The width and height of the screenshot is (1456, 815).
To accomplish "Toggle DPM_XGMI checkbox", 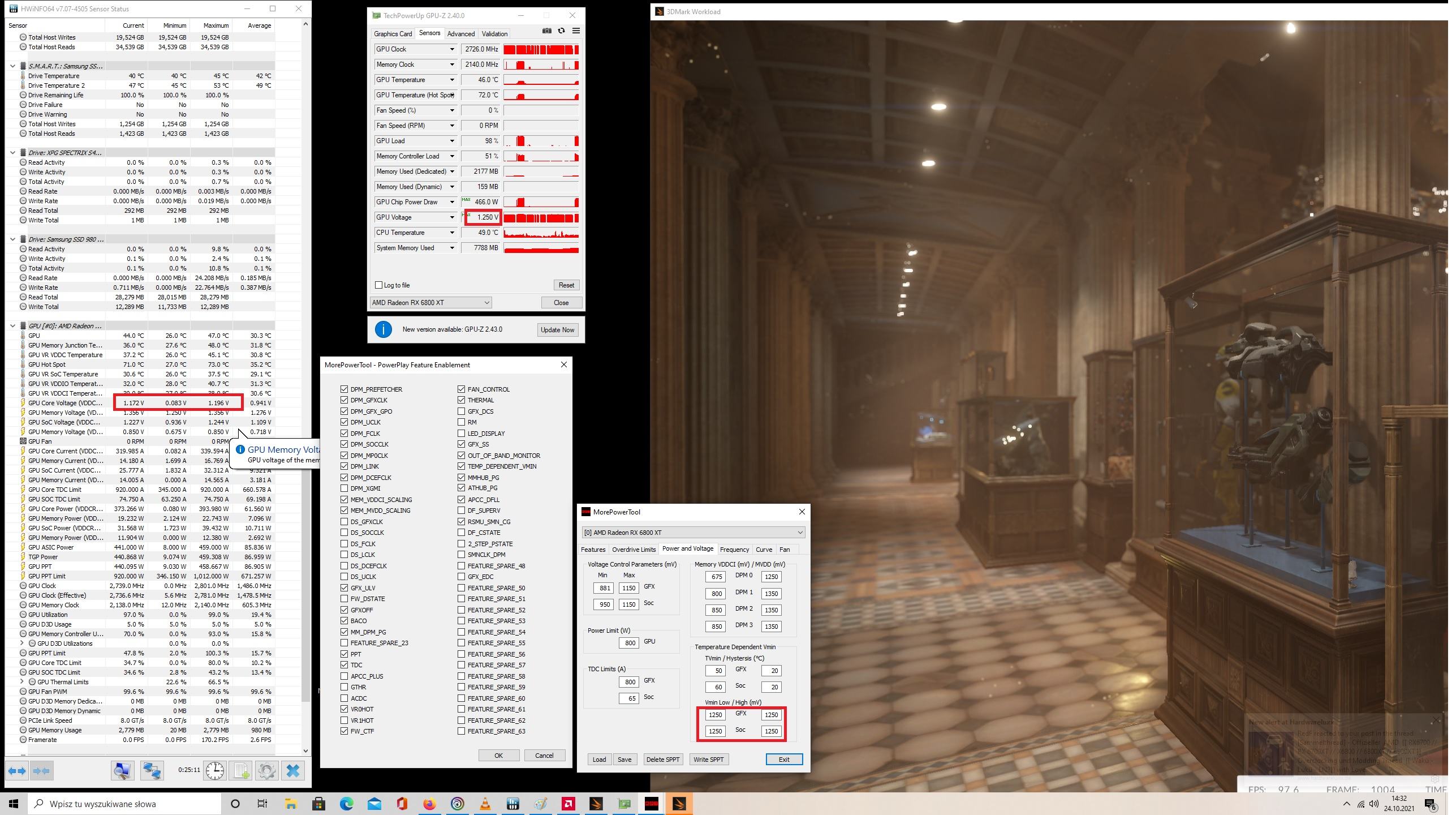I will click(x=344, y=488).
